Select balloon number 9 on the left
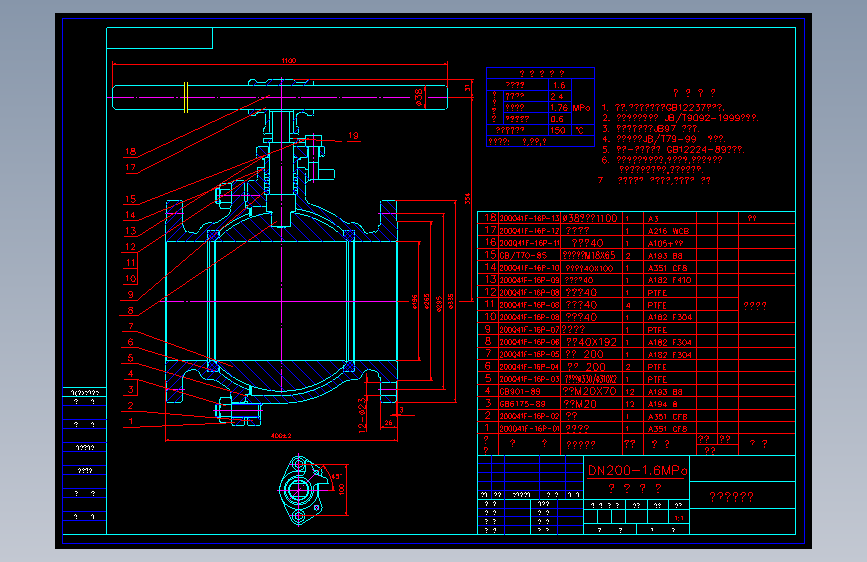Image resolution: width=867 pixels, height=562 pixels. click(x=130, y=295)
